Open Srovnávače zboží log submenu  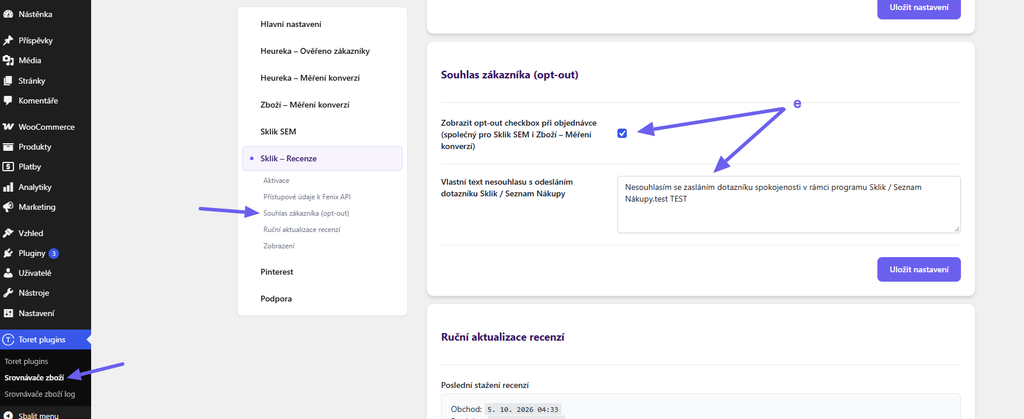tap(39, 394)
